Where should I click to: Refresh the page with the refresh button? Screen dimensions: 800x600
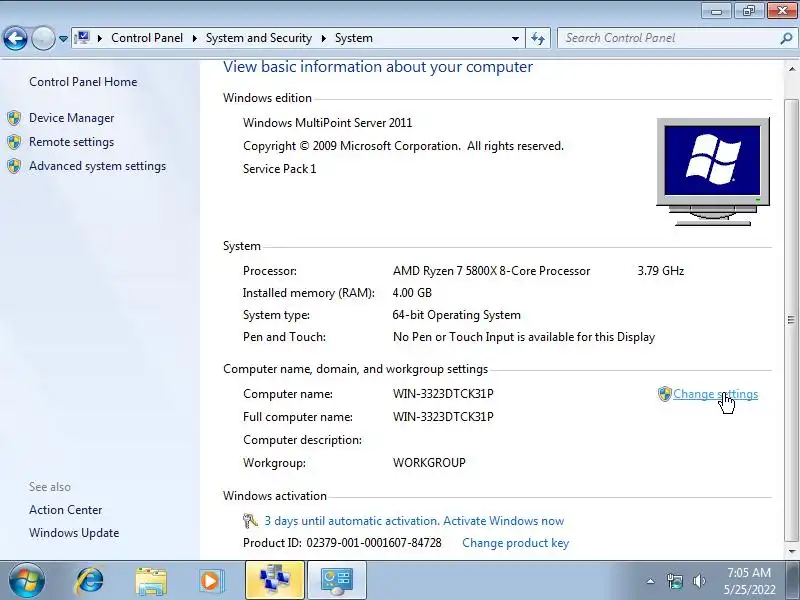point(538,38)
